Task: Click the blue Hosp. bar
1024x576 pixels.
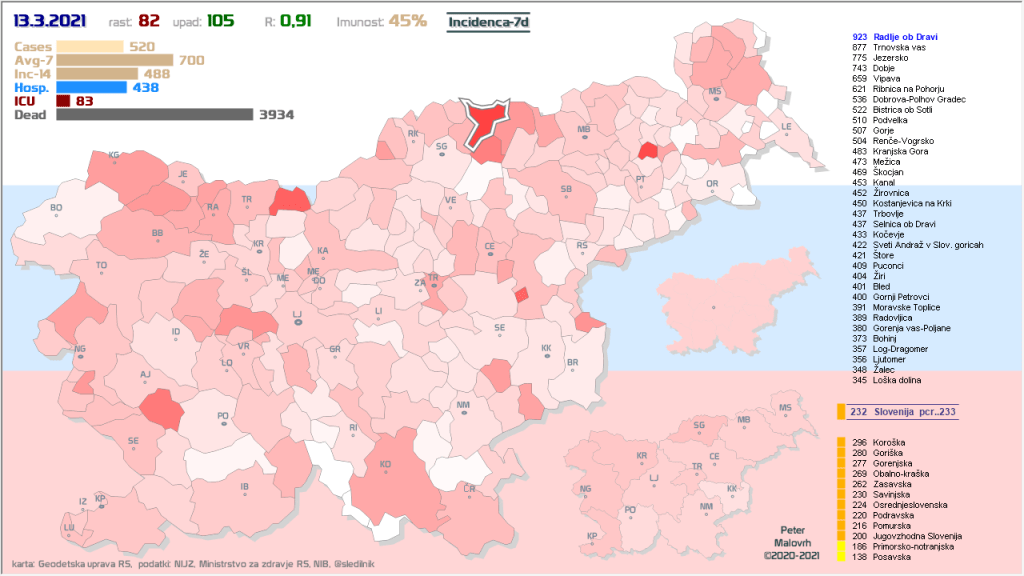Action: point(92,87)
